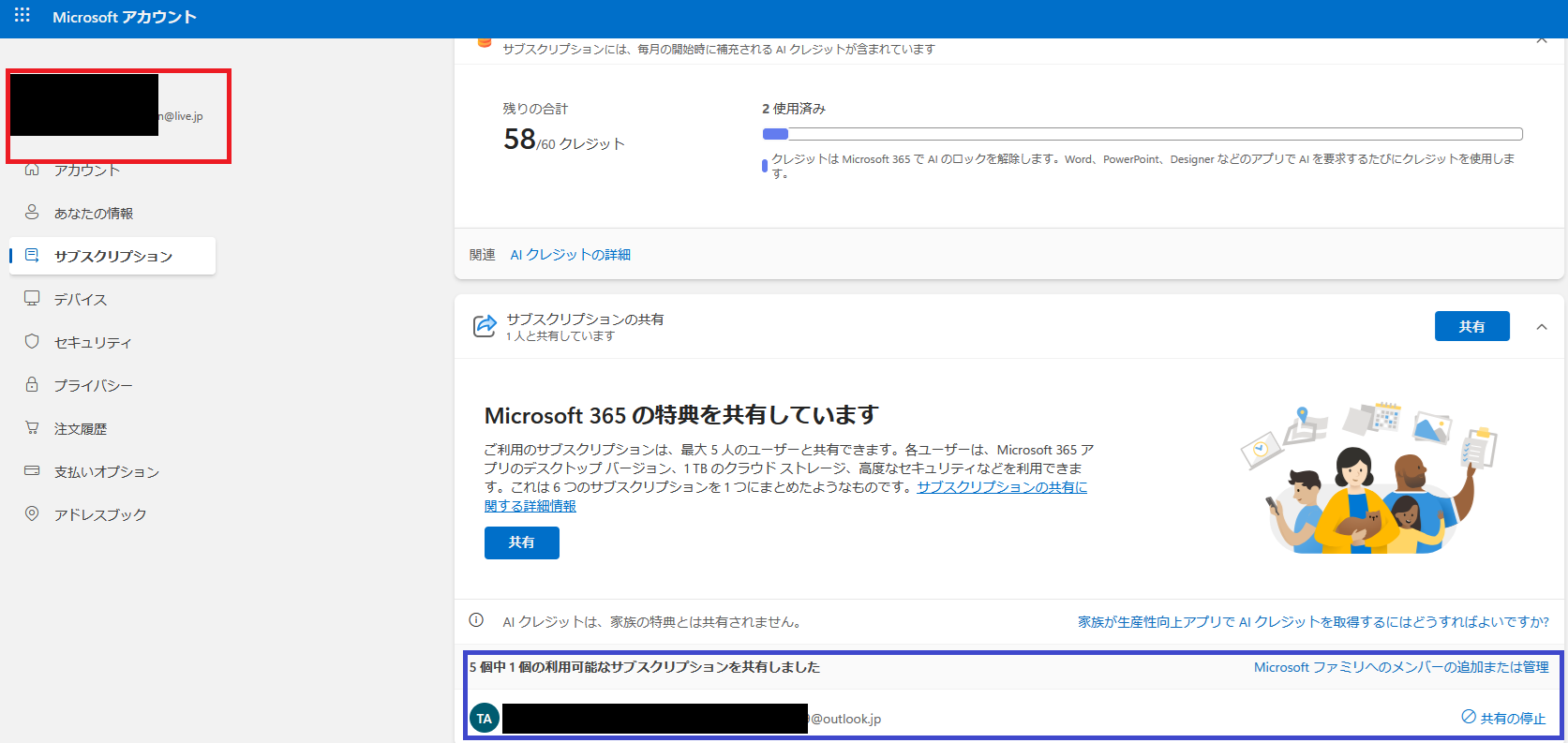Click the monitor icon beside デバイス
1568x743 pixels.
coord(32,298)
